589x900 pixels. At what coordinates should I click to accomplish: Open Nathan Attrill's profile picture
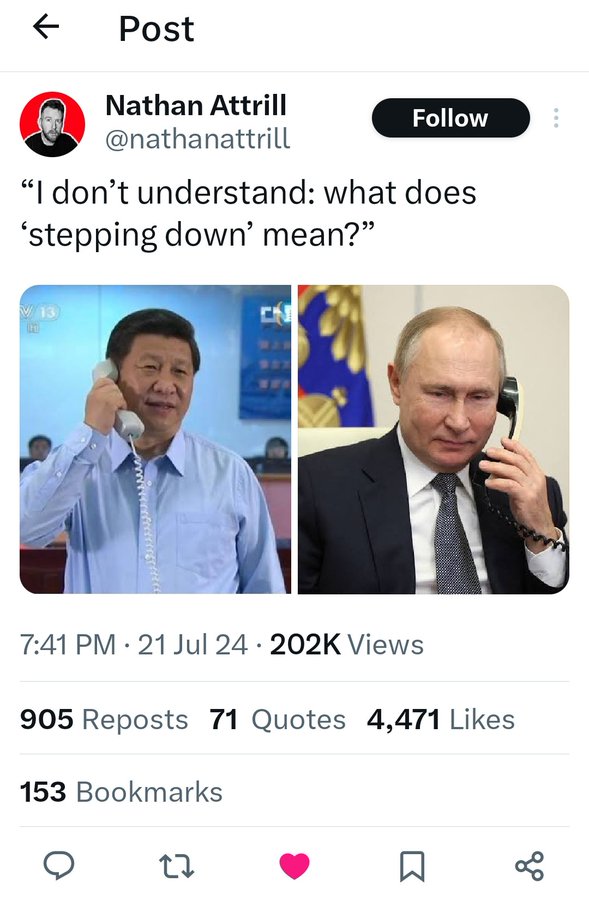pos(53,124)
